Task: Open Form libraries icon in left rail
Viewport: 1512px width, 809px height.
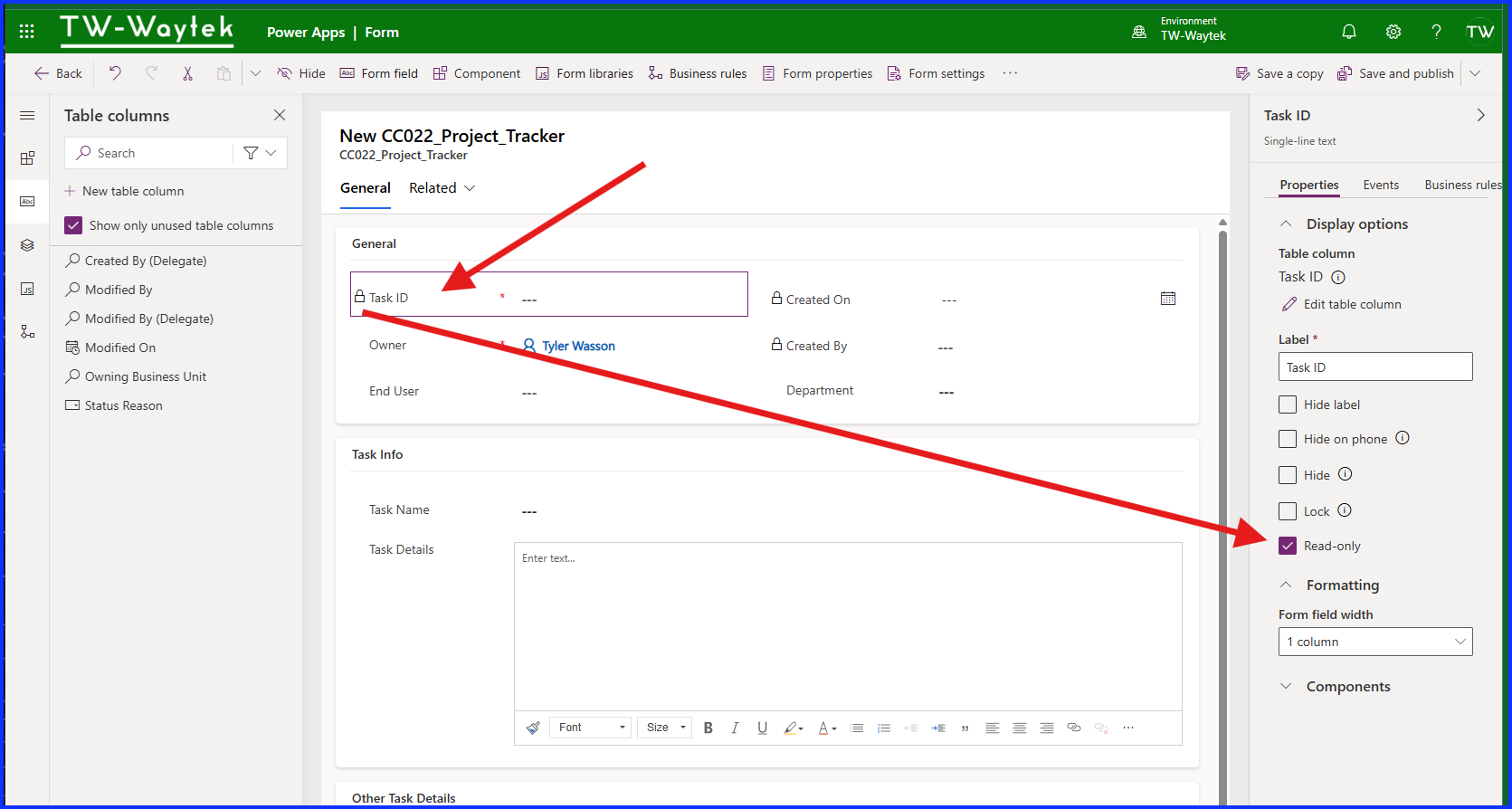Action: (x=27, y=289)
